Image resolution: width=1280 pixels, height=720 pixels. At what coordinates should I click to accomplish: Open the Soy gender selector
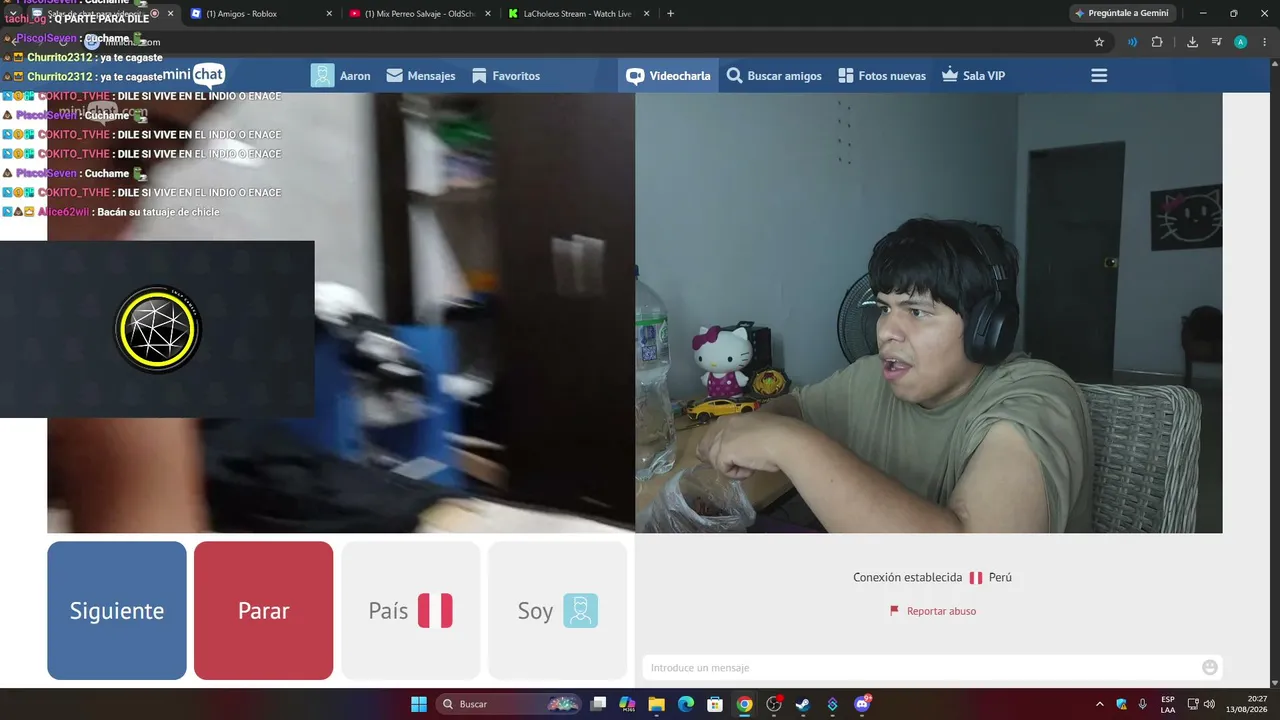(558, 611)
